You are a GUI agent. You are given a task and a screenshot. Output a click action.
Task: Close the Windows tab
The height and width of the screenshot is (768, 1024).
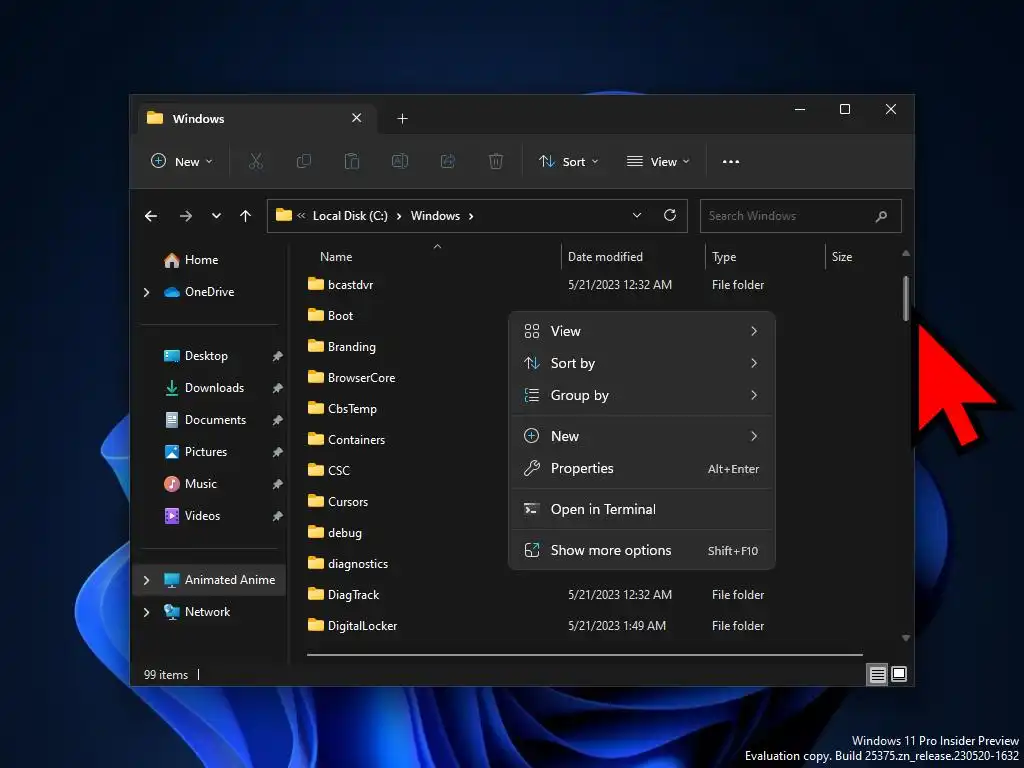pyautogui.click(x=357, y=118)
